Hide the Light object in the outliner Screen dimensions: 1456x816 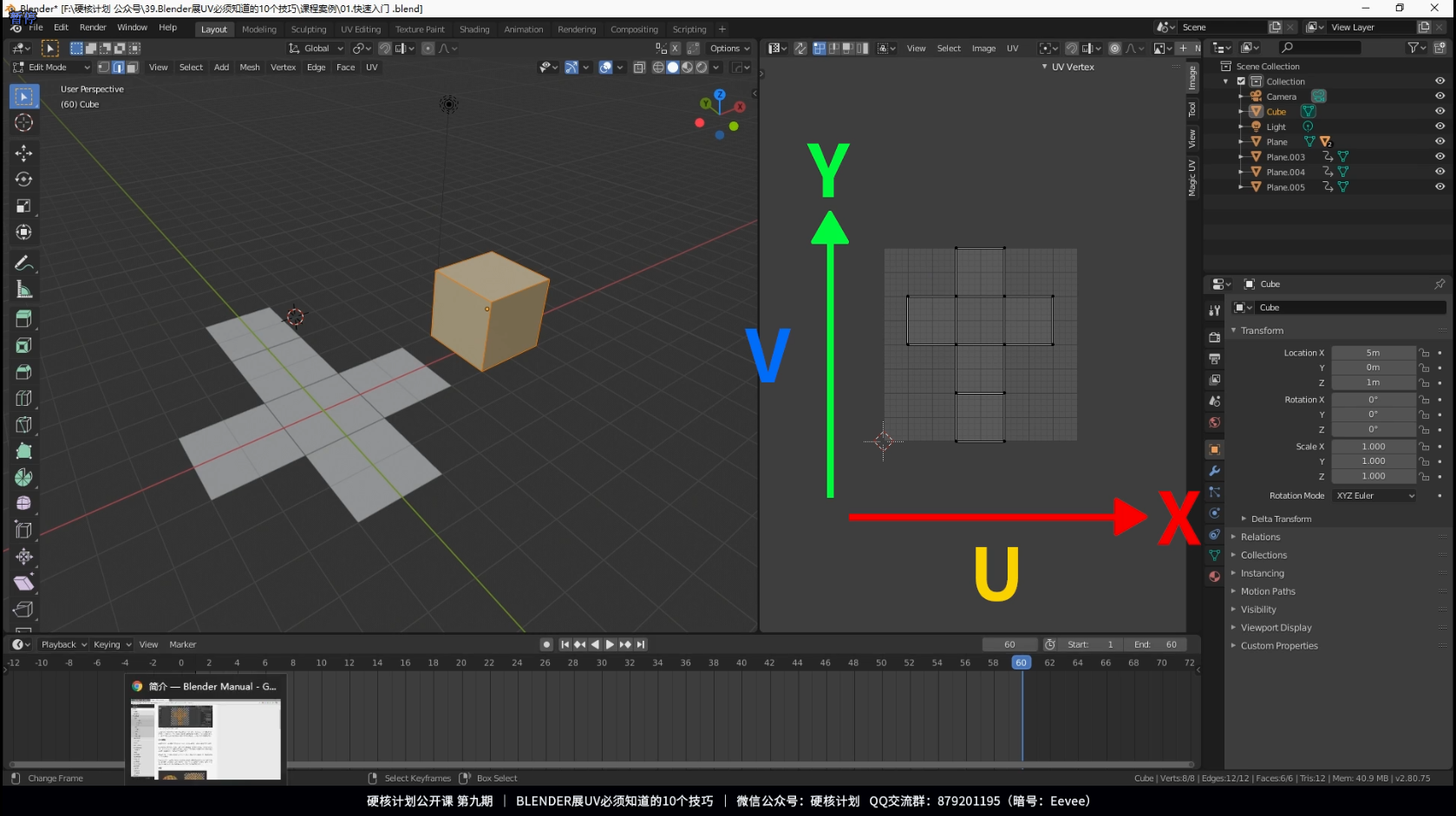(x=1440, y=127)
